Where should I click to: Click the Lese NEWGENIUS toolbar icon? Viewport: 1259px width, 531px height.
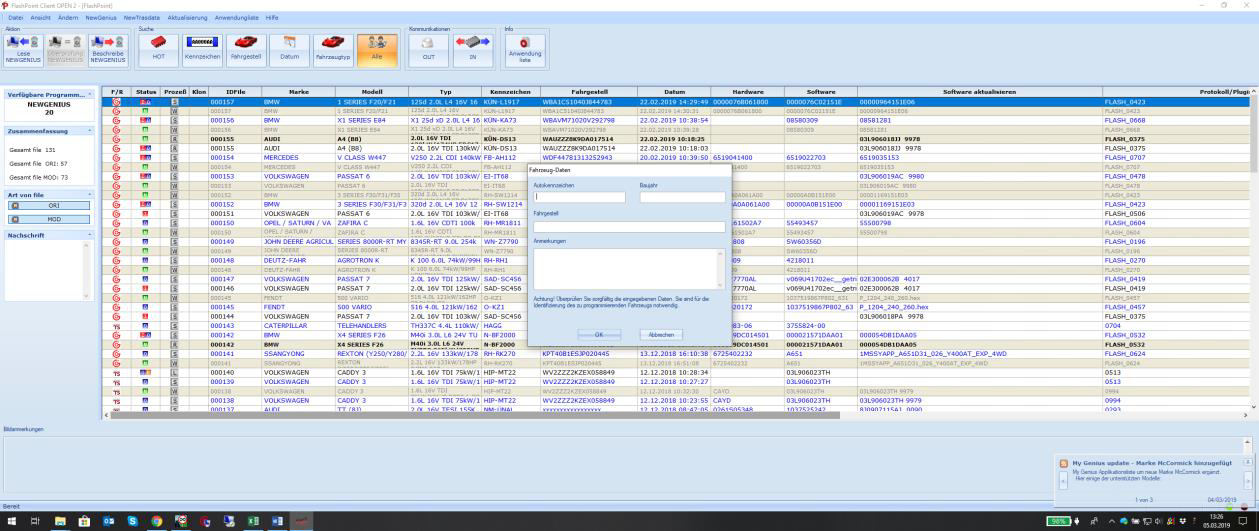coord(23,50)
